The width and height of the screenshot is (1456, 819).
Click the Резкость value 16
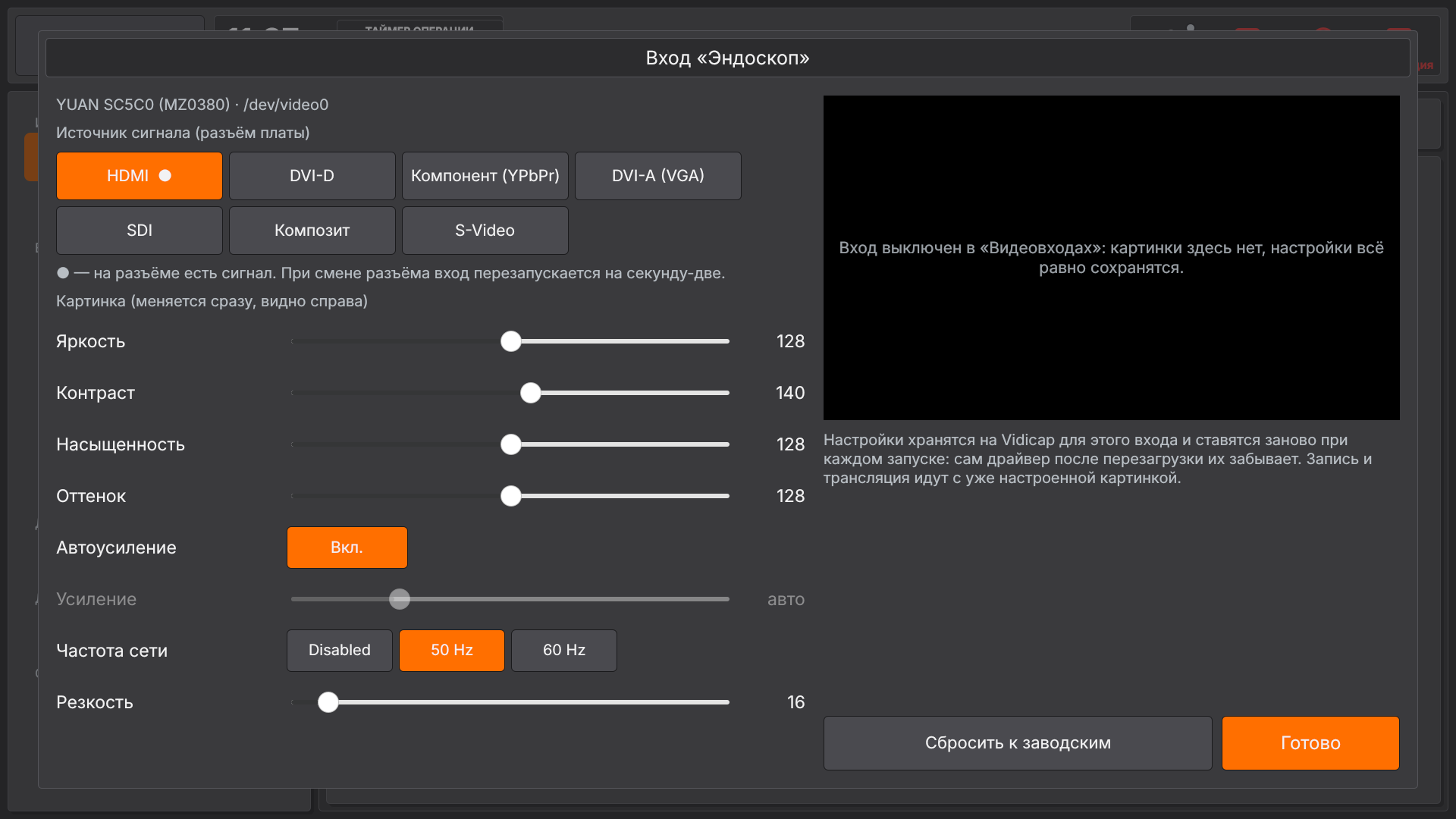pyautogui.click(x=795, y=702)
